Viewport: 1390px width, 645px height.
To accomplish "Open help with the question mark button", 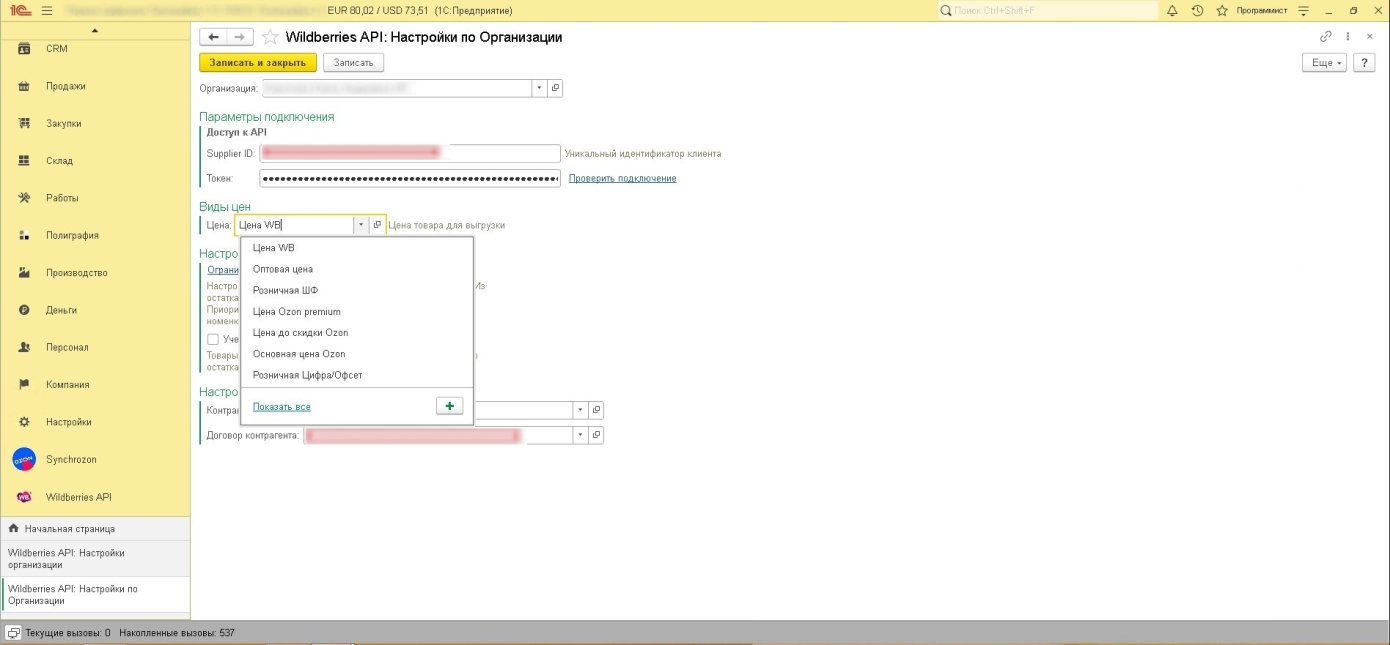I will pyautogui.click(x=1363, y=63).
